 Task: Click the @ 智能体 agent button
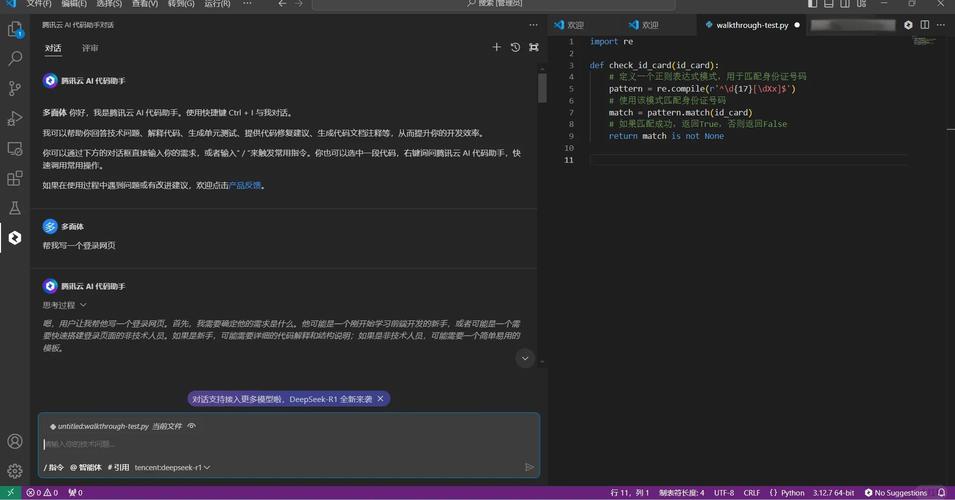pos(85,467)
